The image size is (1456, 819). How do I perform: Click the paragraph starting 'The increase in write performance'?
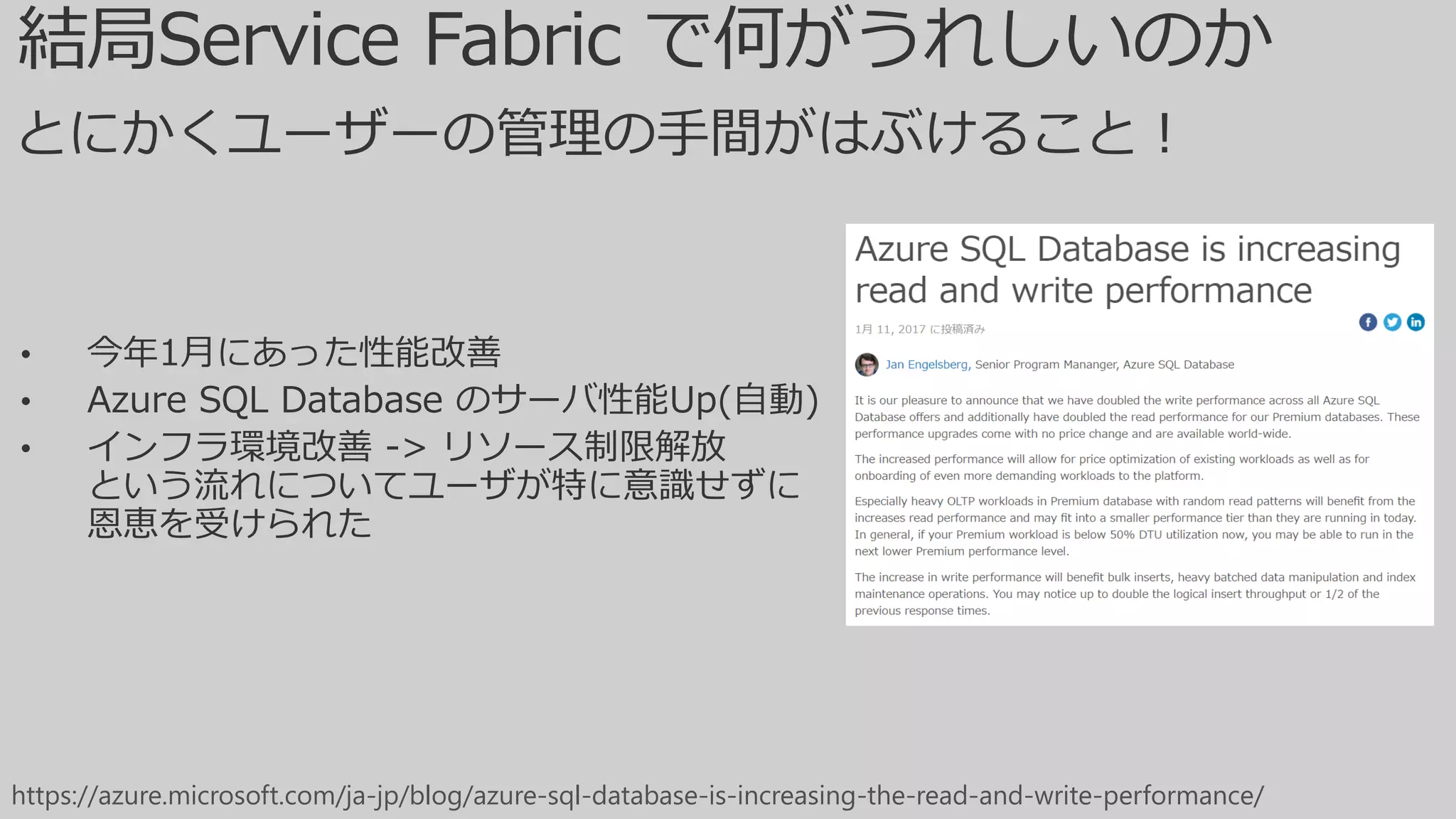(1135, 594)
